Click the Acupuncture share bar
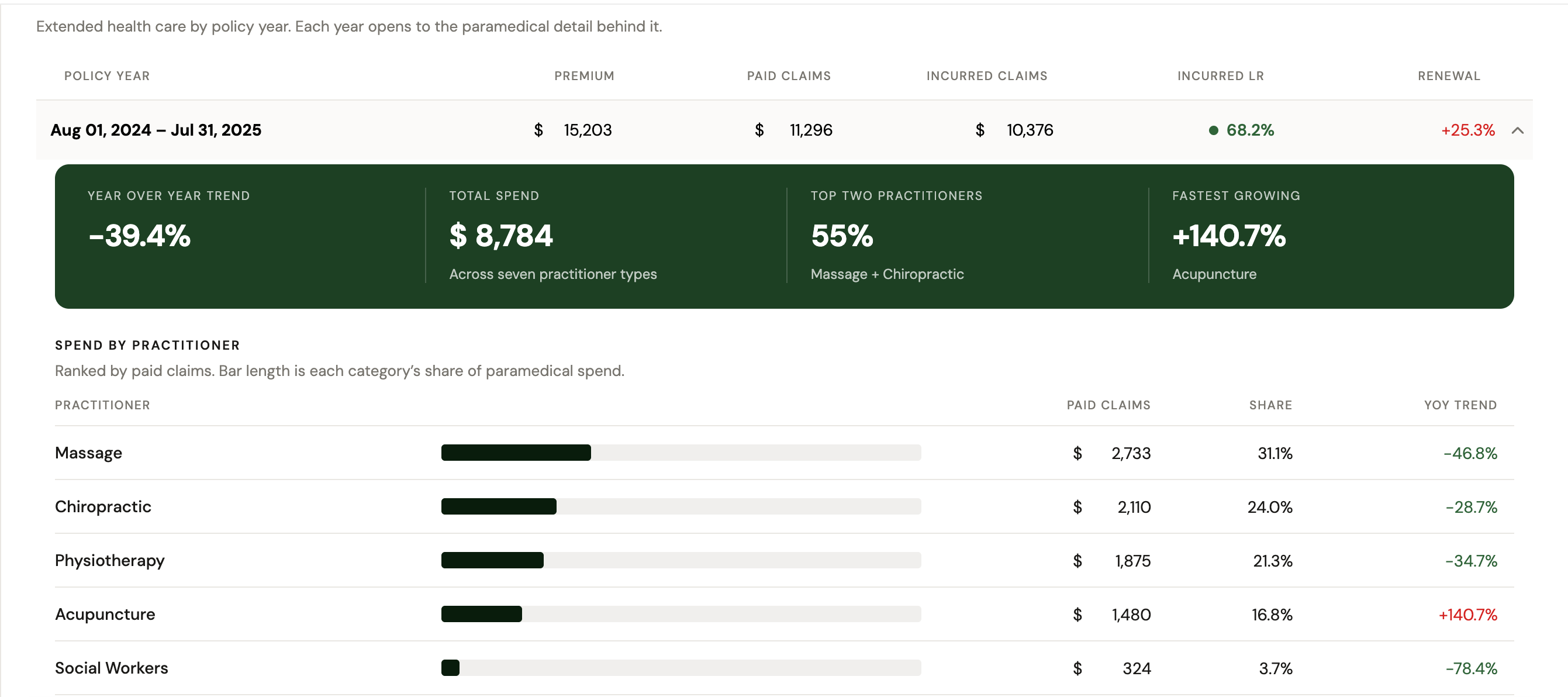Image resolution: width=1568 pixels, height=697 pixels. [681, 613]
